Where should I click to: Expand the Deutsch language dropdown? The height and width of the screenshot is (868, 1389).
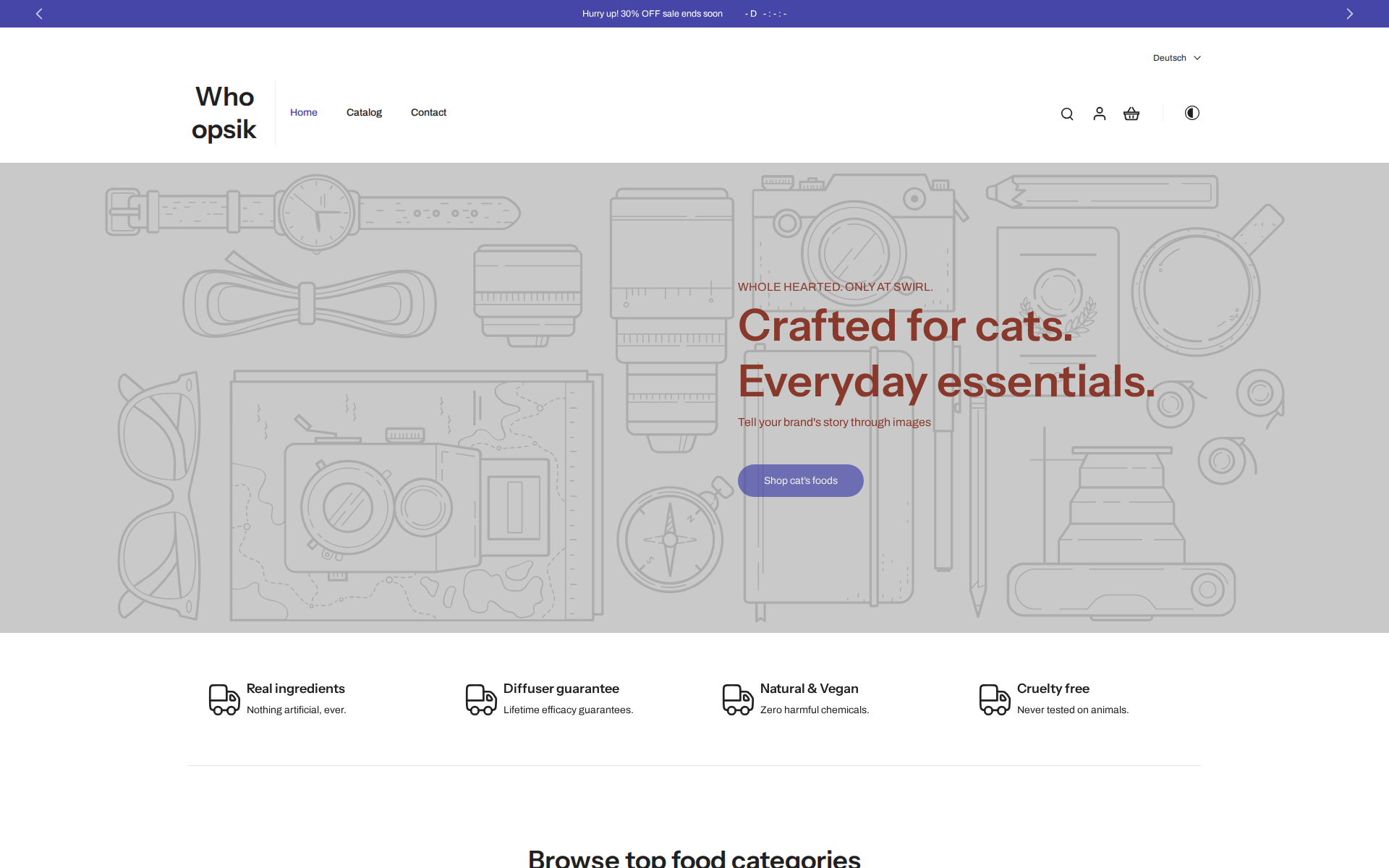pos(1169,58)
